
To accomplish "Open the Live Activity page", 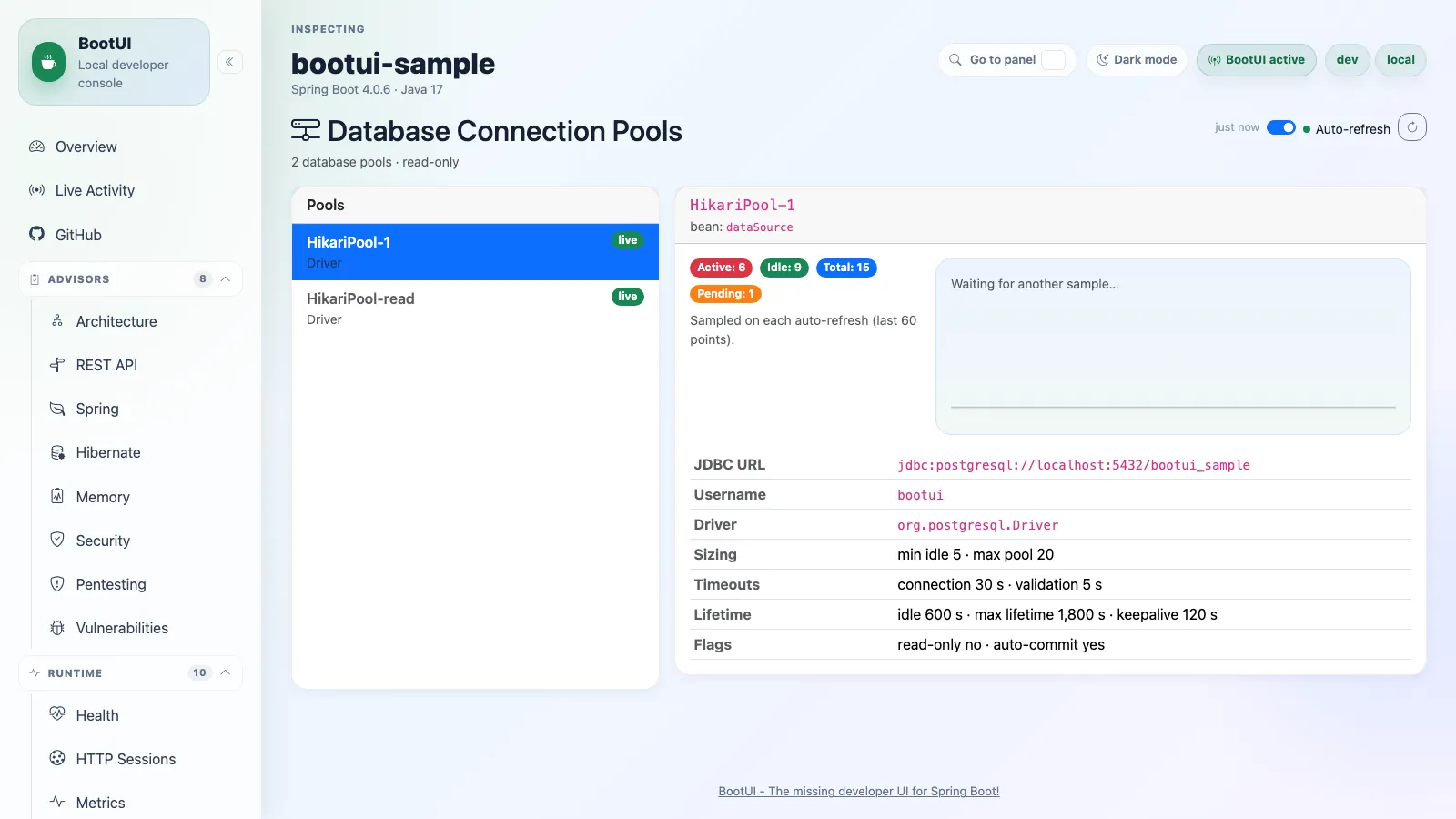I will 130,190.
